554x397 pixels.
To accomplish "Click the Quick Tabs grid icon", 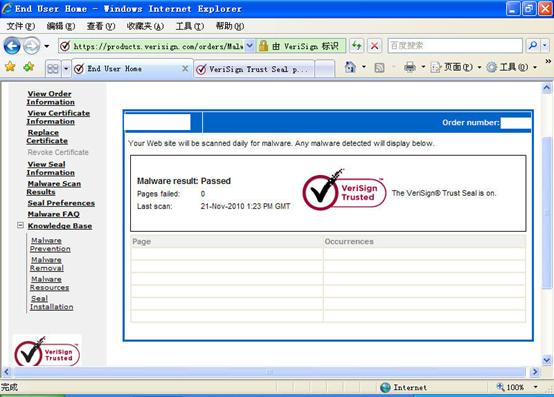I will pyautogui.click(x=53, y=69).
